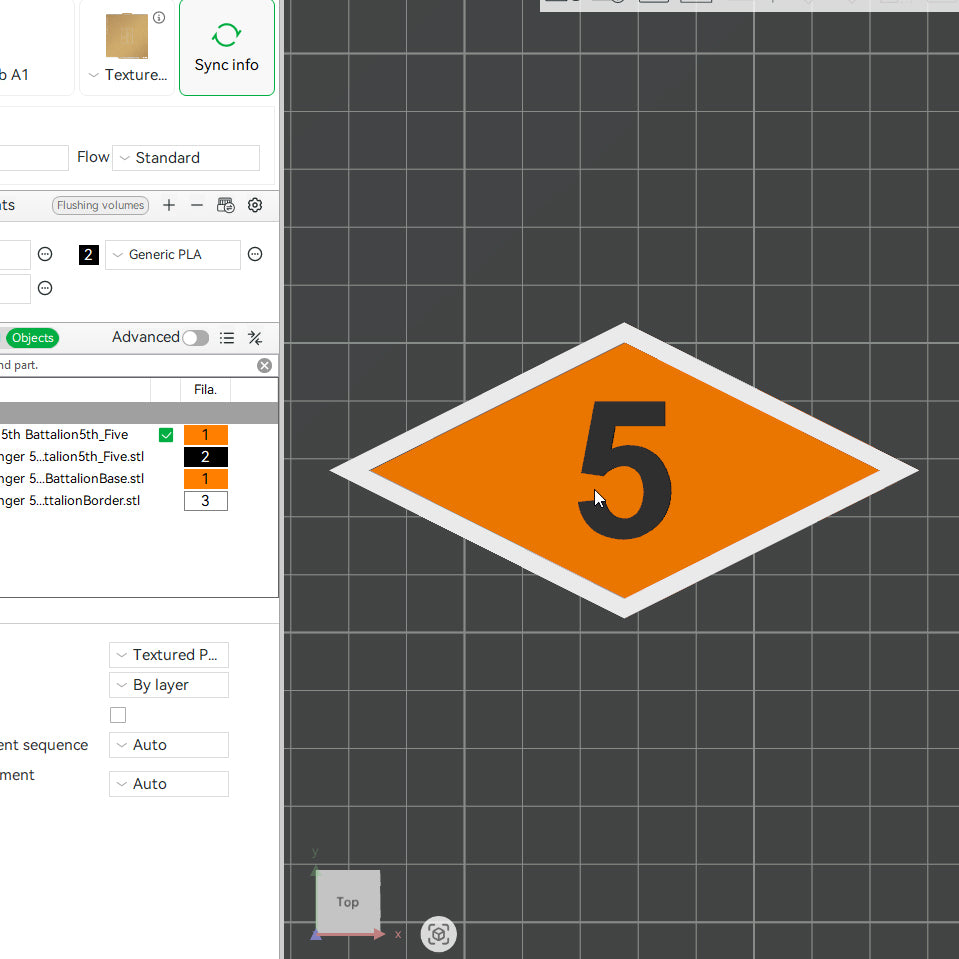Click the remove filament minus icon

click(197, 205)
